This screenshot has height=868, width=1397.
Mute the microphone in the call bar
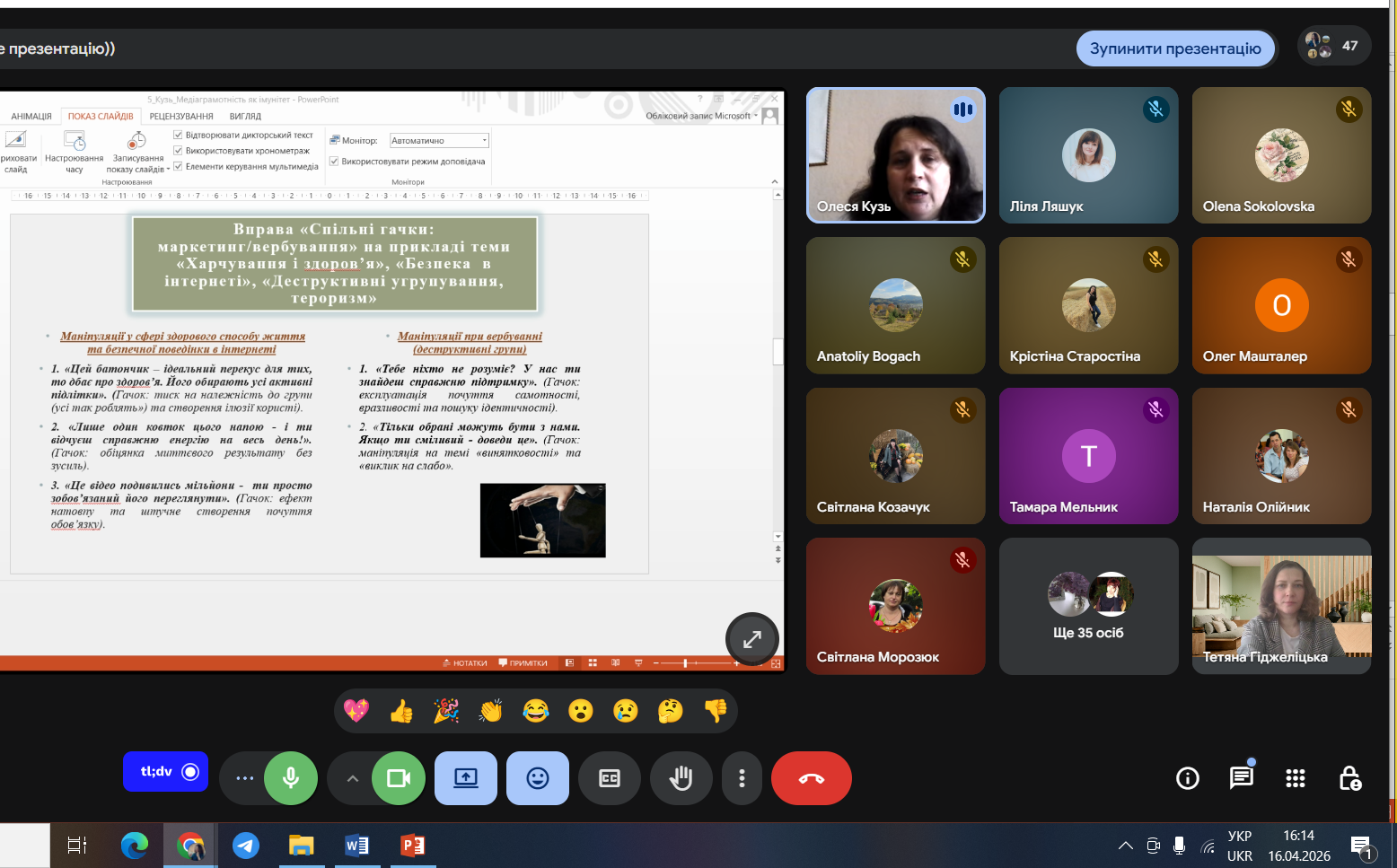(x=290, y=778)
